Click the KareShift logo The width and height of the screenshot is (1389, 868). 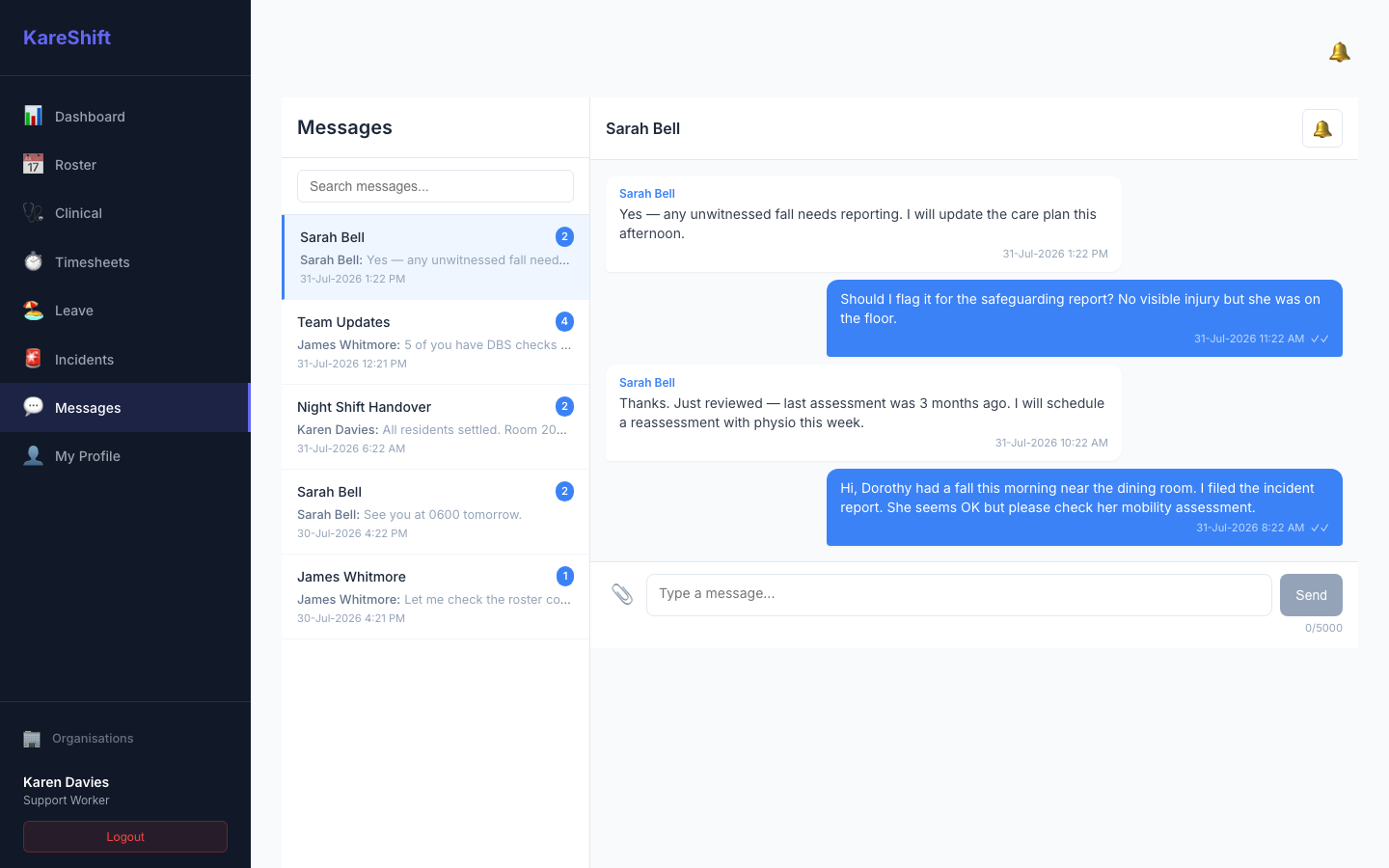coord(67,38)
